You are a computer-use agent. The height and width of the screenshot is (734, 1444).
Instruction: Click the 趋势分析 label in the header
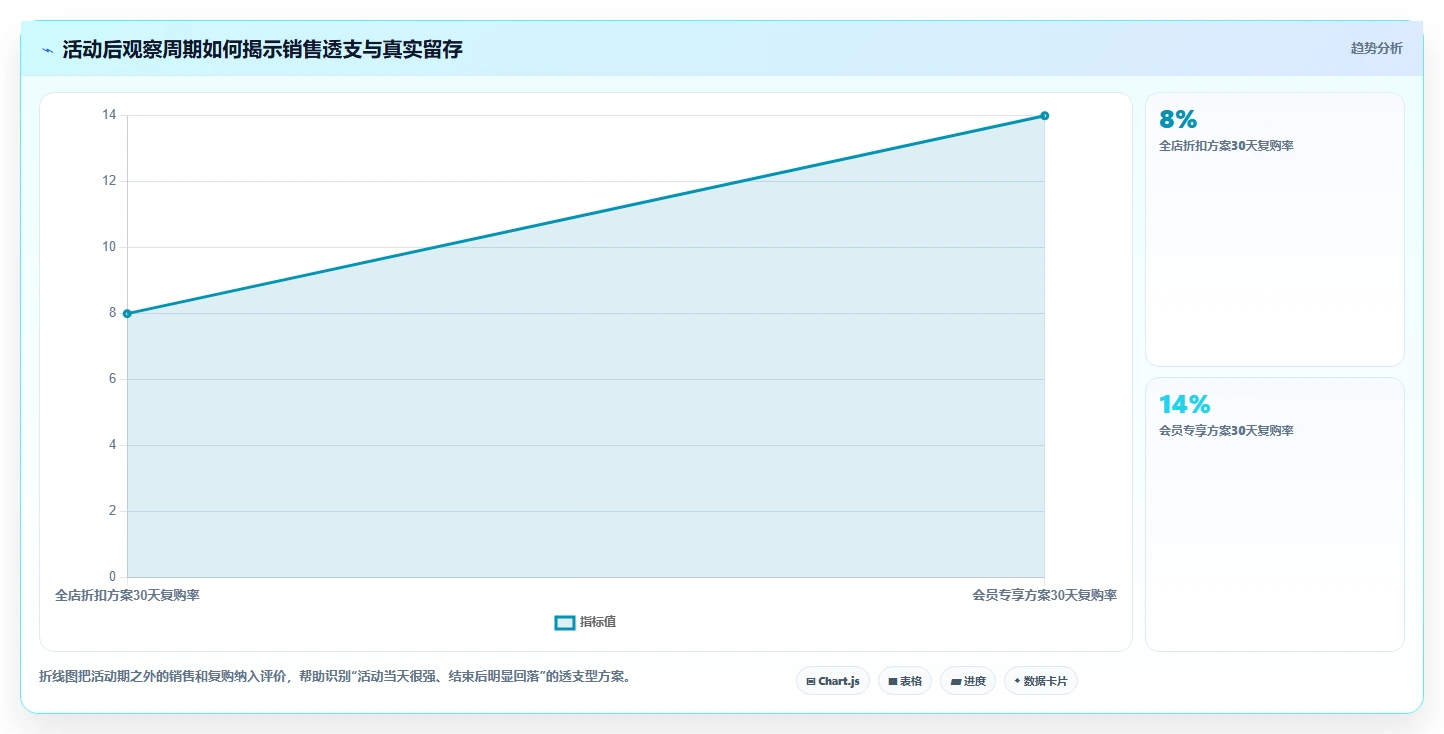pos(1376,48)
